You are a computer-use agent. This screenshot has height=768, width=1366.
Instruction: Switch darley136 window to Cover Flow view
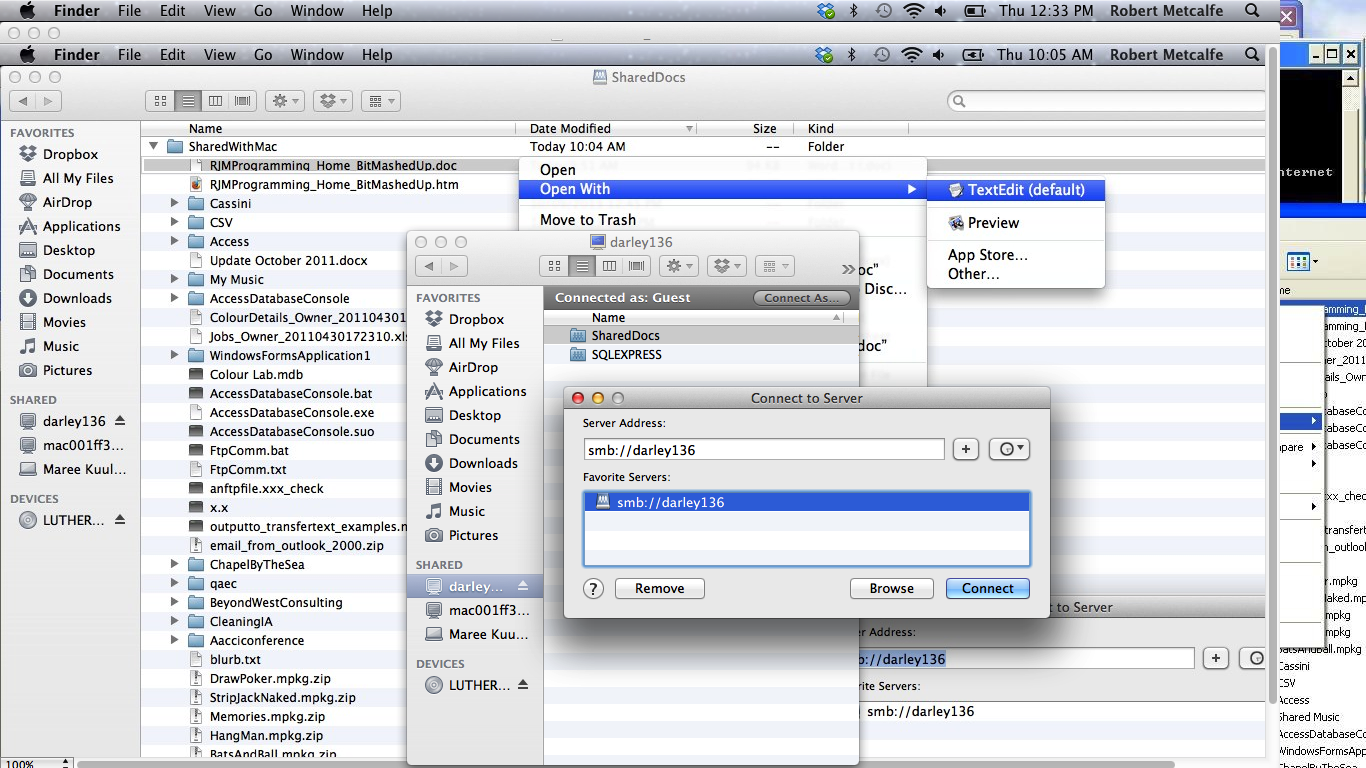[636, 266]
